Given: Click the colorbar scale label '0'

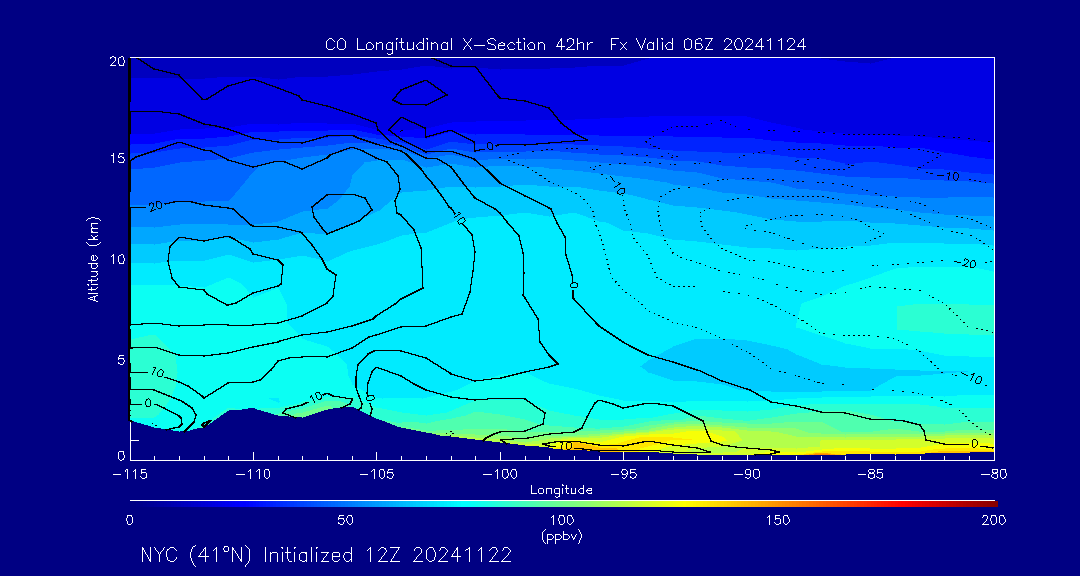Looking at the screenshot, I should 129,520.
